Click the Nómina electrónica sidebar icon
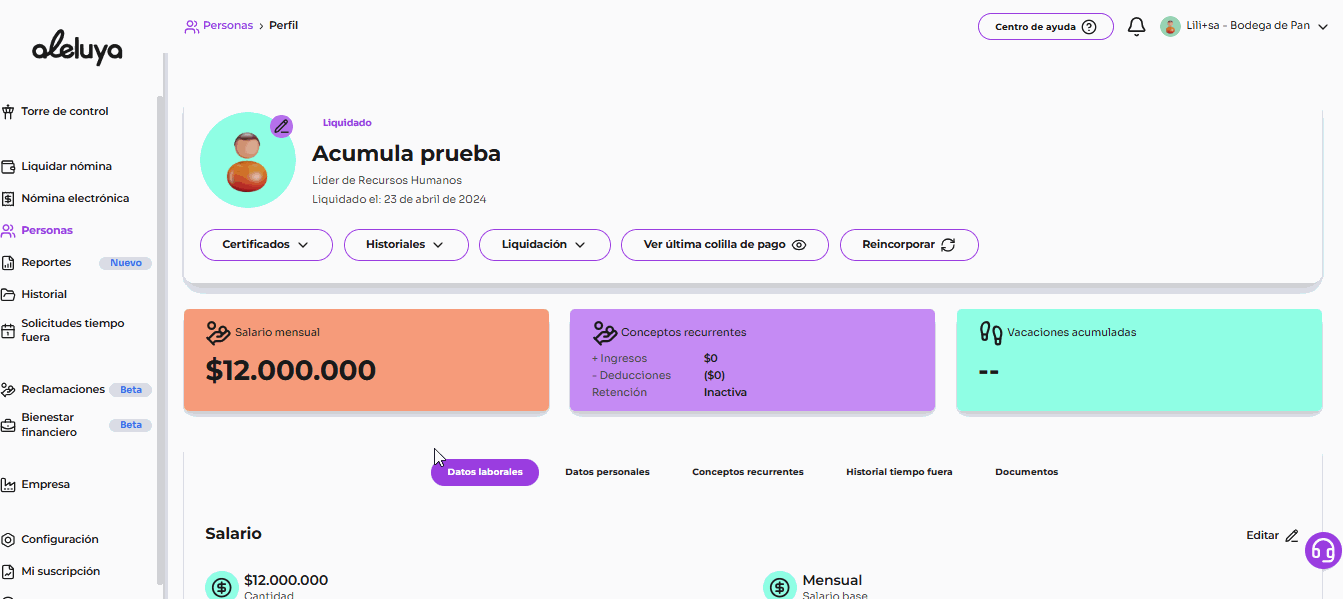Image resolution: width=1343 pixels, height=599 pixels. [x=9, y=199]
